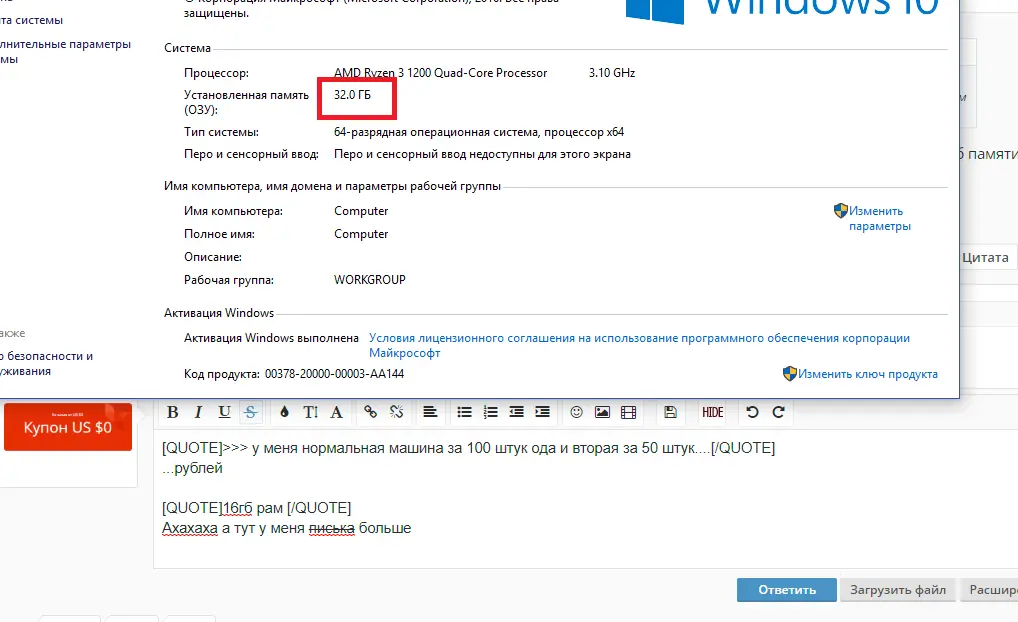
Task: Undo the last edit in editor
Action: [752, 412]
